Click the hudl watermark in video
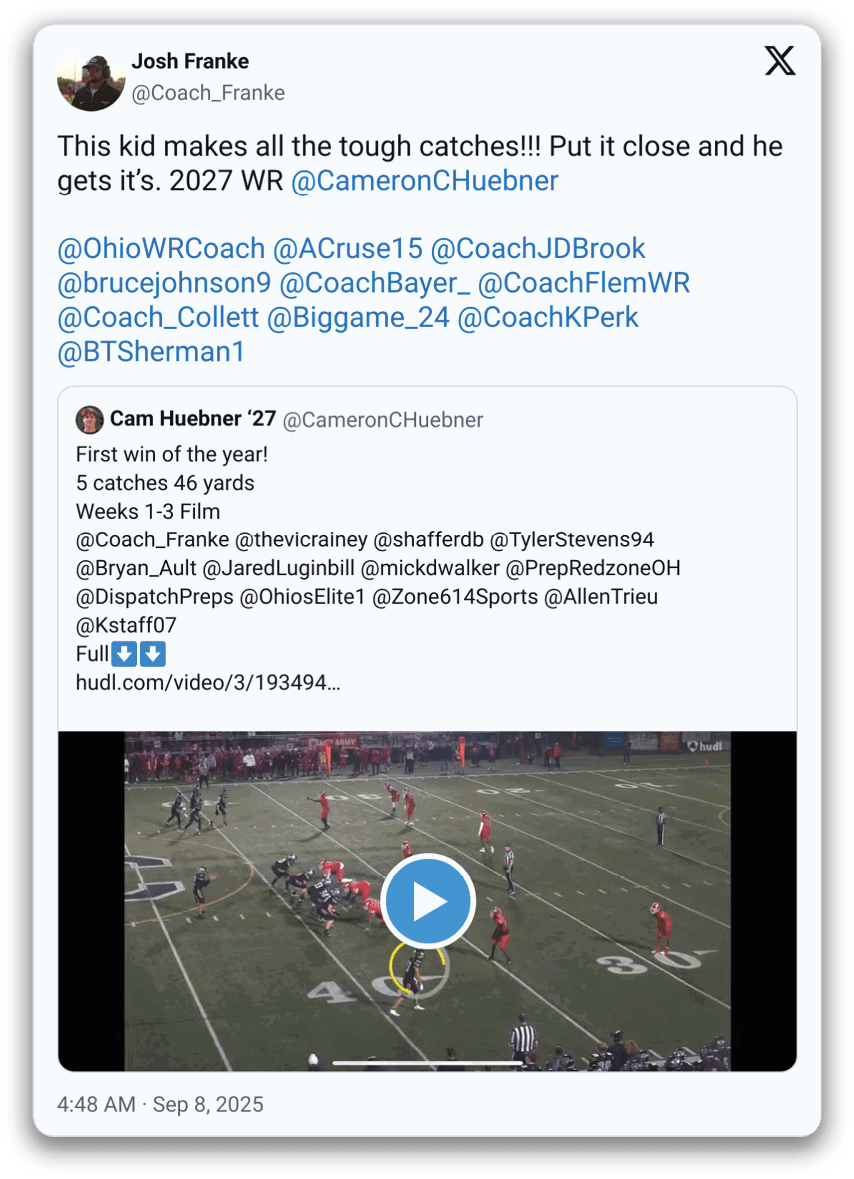This screenshot has width=854, height=1179. (x=705, y=746)
